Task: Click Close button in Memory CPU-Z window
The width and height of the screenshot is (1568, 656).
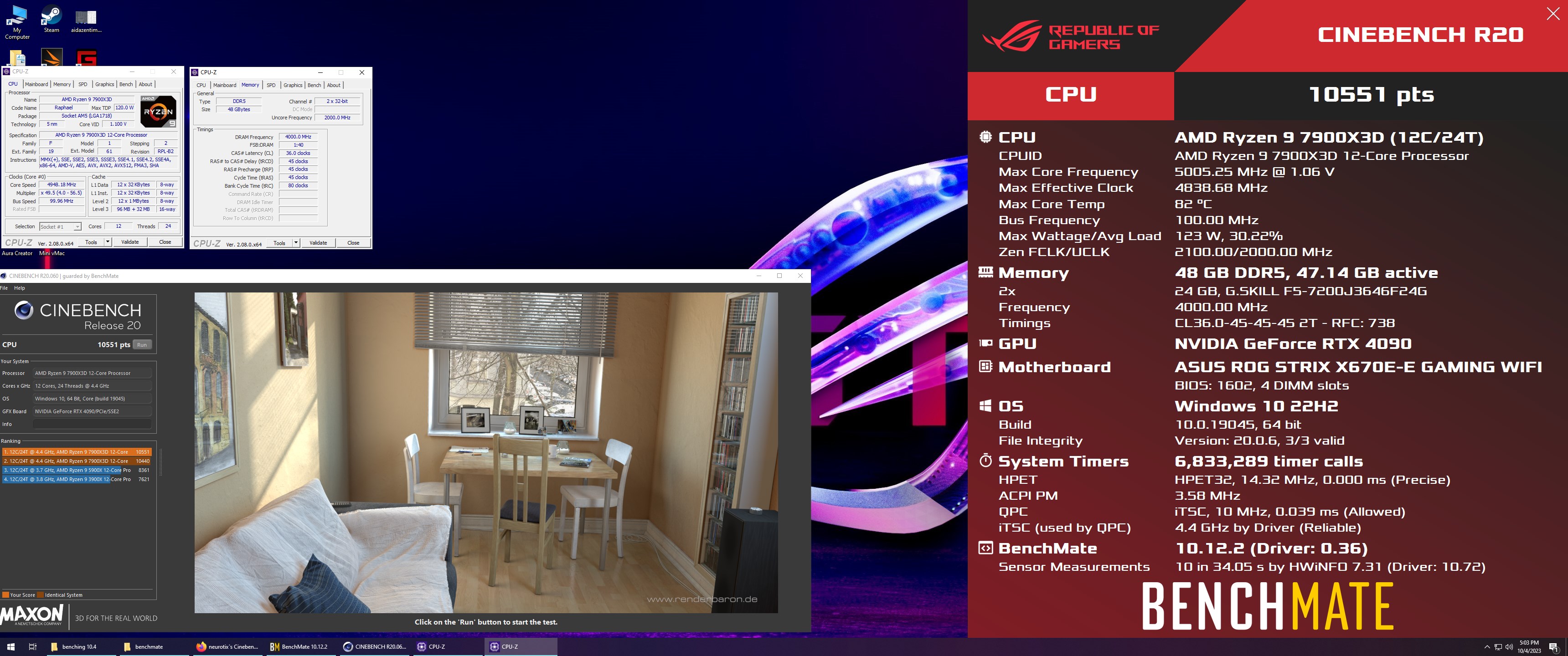Action: click(x=353, y=243)
